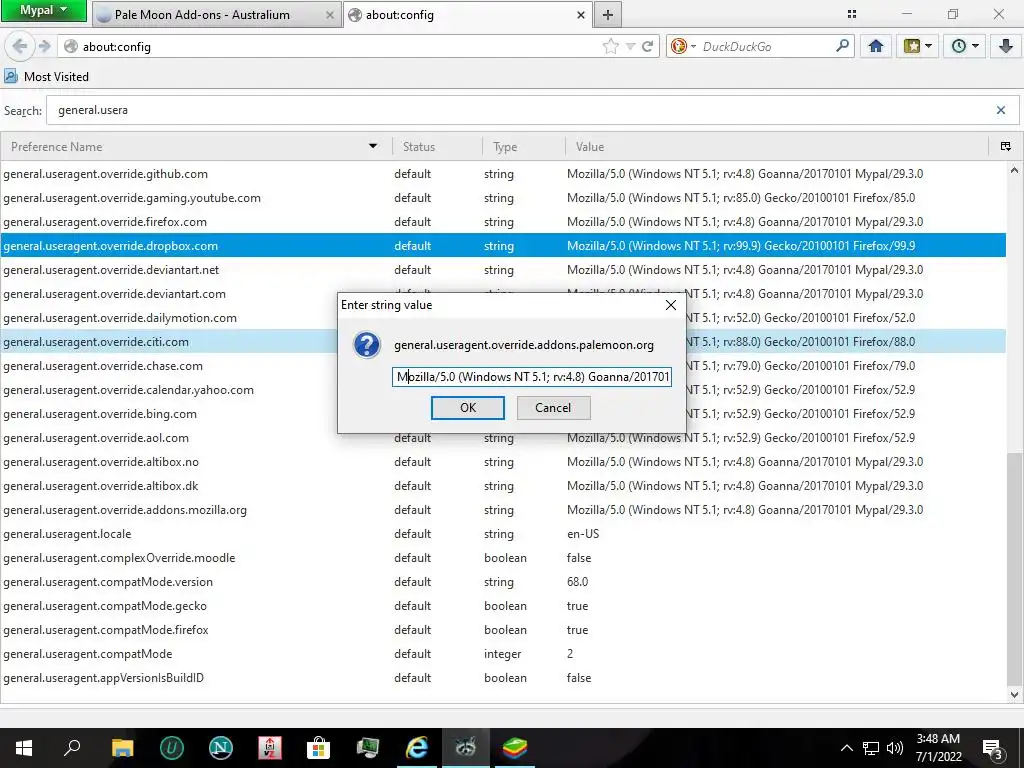Open File Explorer from the taskbar
This screenshot has width=1024, height=768.
[x=122, y=748]
